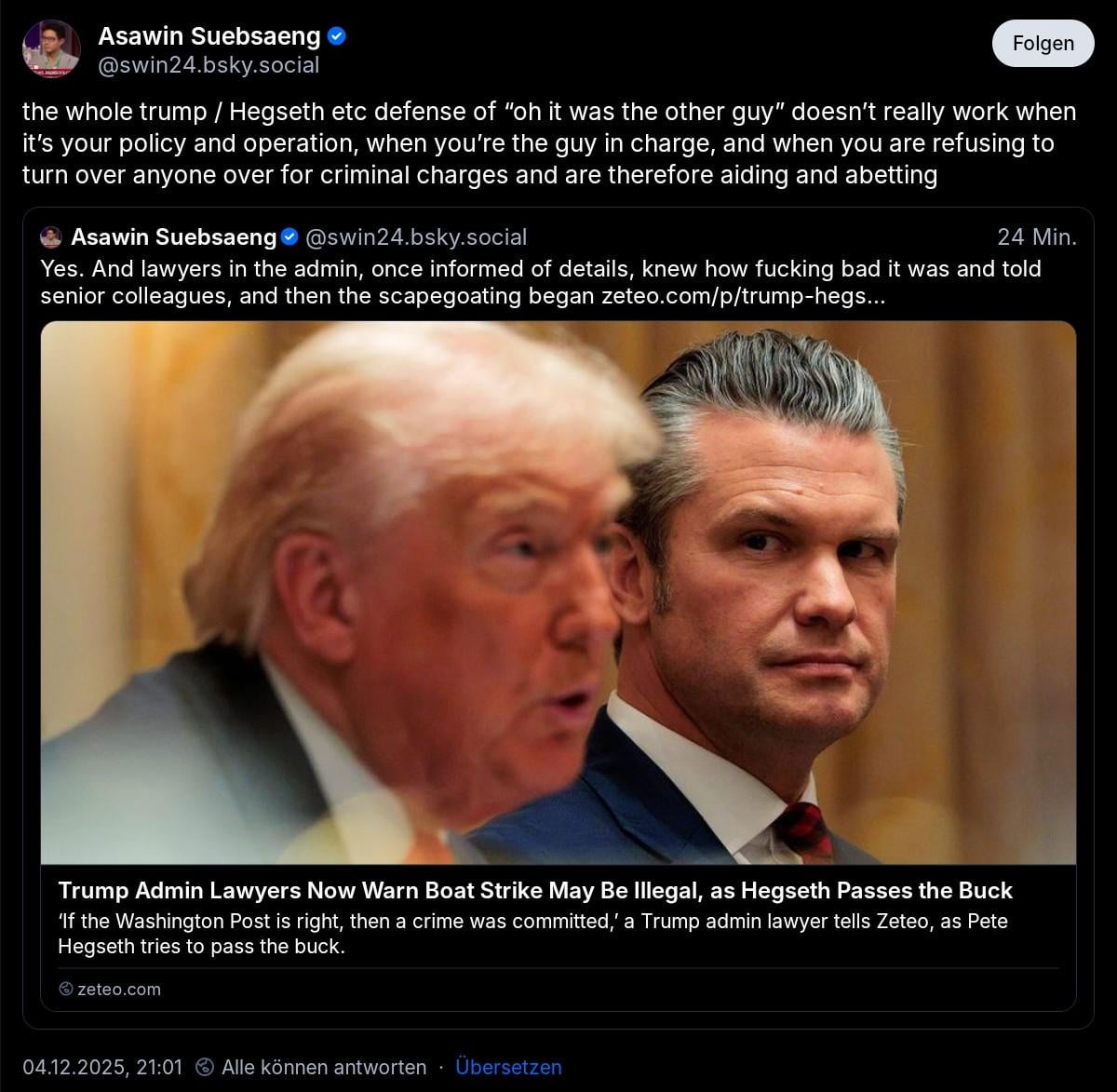Click the post date 04.12.2025, 21:01
1117x1092 pixels.
pyautogui.click(x=102, y=1067)
